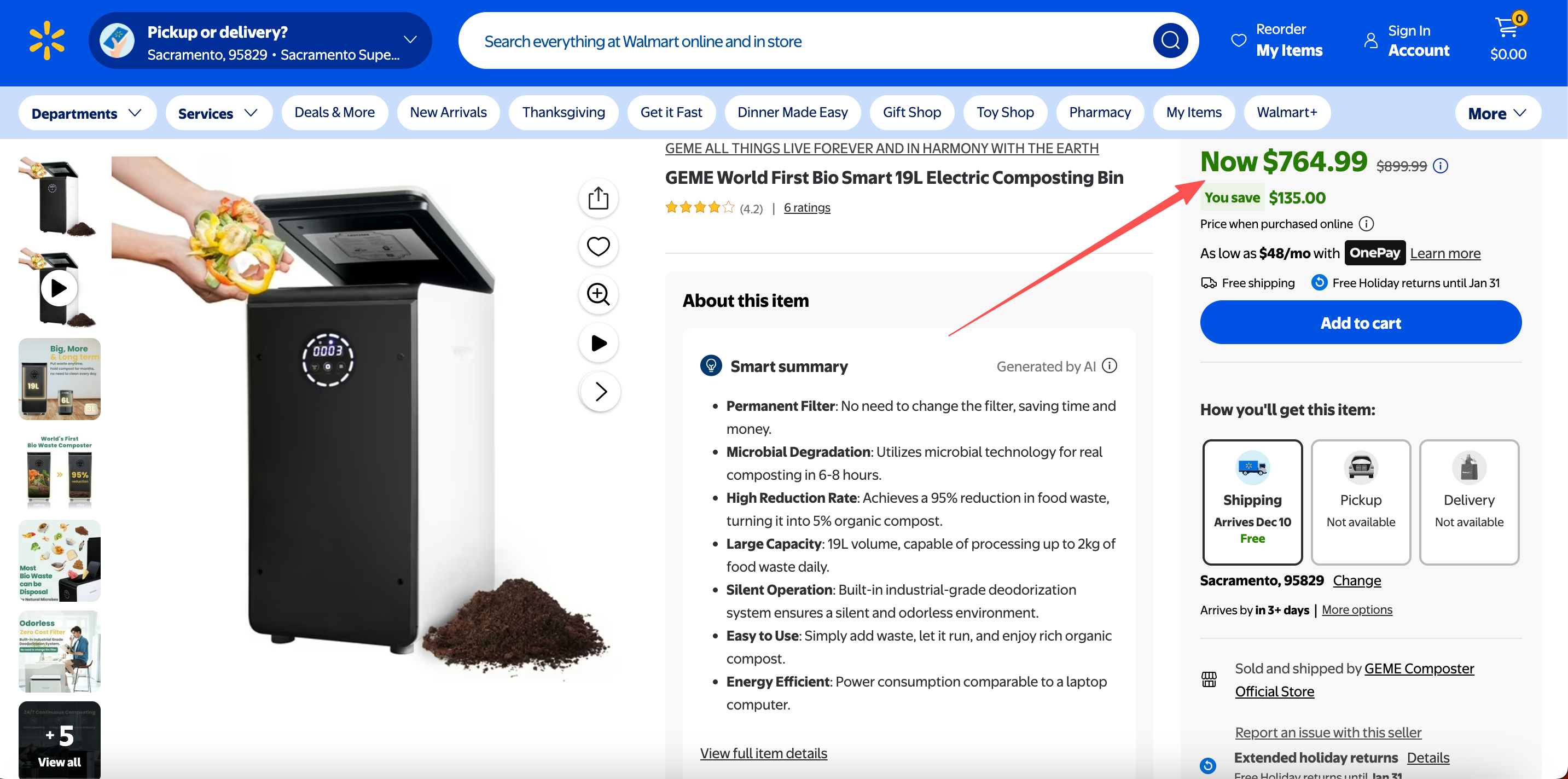Image resolution: width=1568 pixels, height=779 pixels.
Task: Go to the Pharmacy tab
Action: 1099,112
